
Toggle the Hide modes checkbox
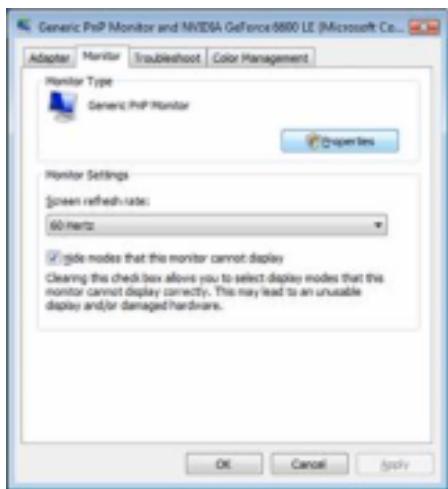(x=53, y=258)
